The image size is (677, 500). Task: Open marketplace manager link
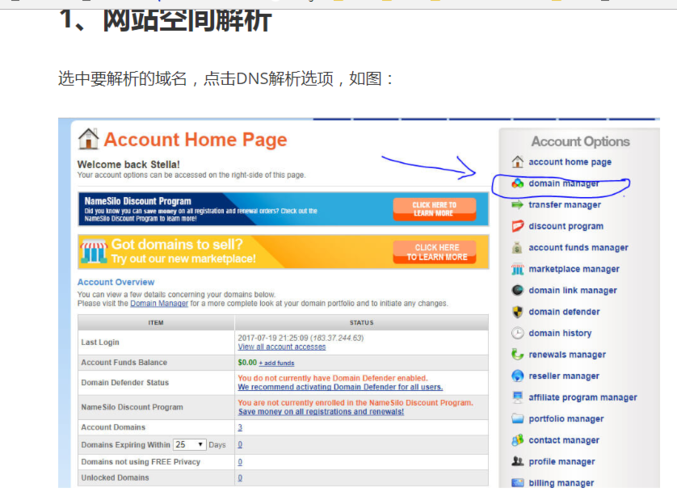pos(574,269)
